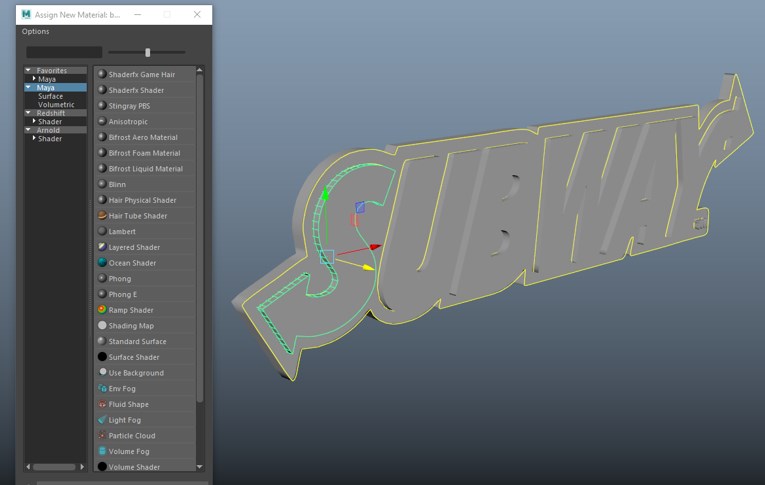Screen dimensions: 765x485
Task: Select the Stingray PBS material icon
Action: 102,105
